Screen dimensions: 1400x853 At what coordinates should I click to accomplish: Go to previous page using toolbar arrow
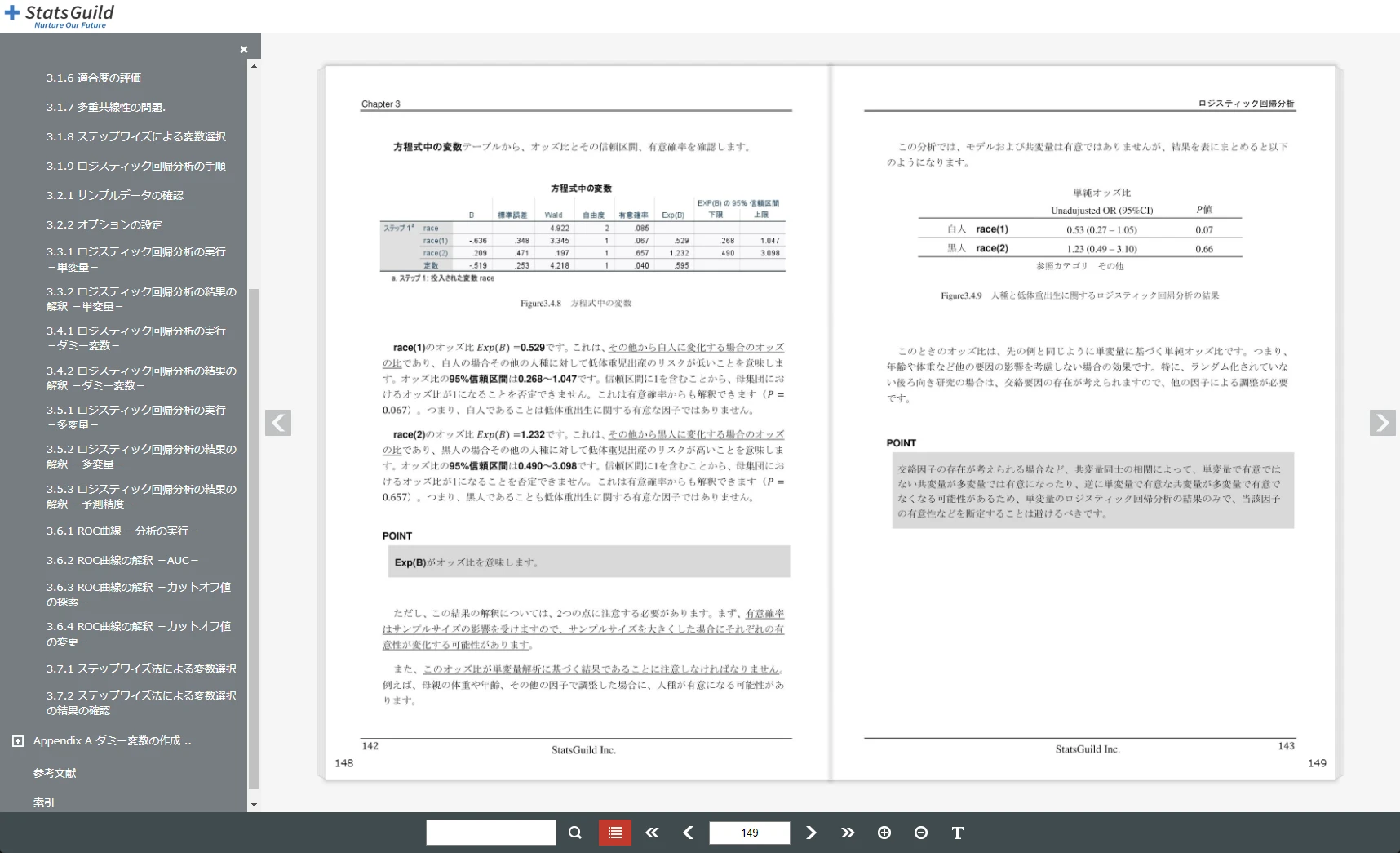[688, 833]
